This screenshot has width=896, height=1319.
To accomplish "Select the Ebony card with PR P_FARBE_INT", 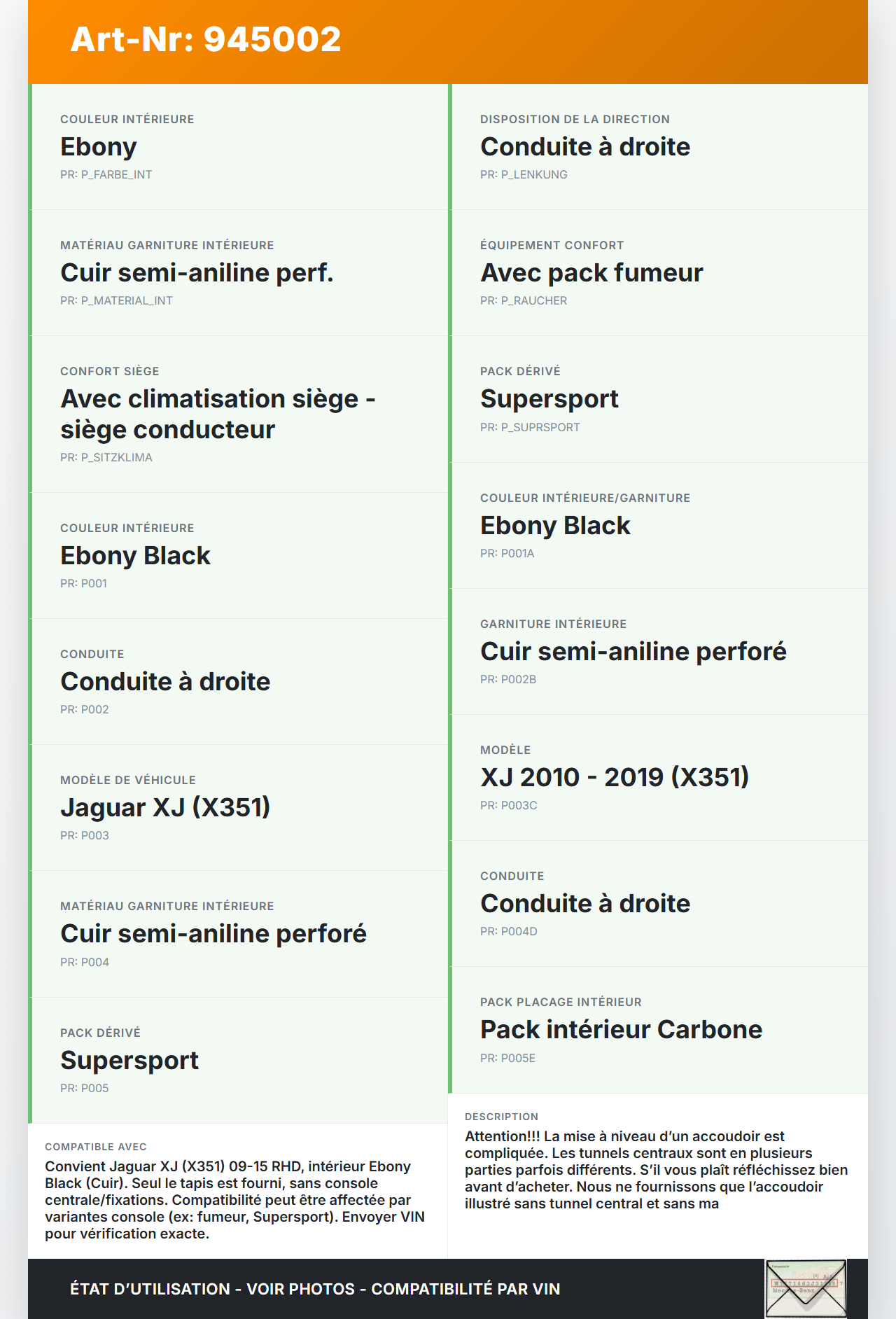I will click(238, 146).
